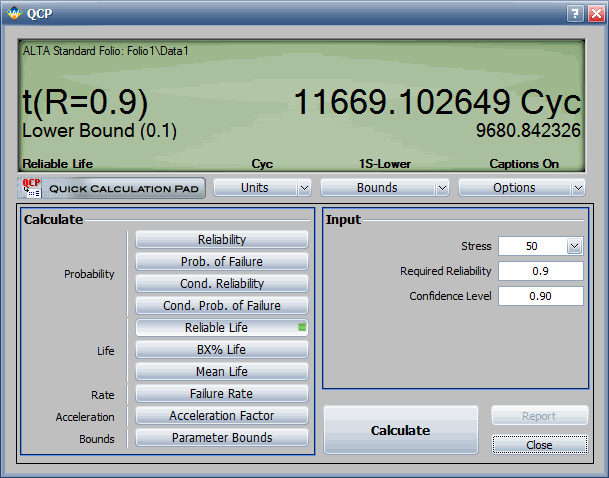Select Cond. Reliability option

pos(221,284)
